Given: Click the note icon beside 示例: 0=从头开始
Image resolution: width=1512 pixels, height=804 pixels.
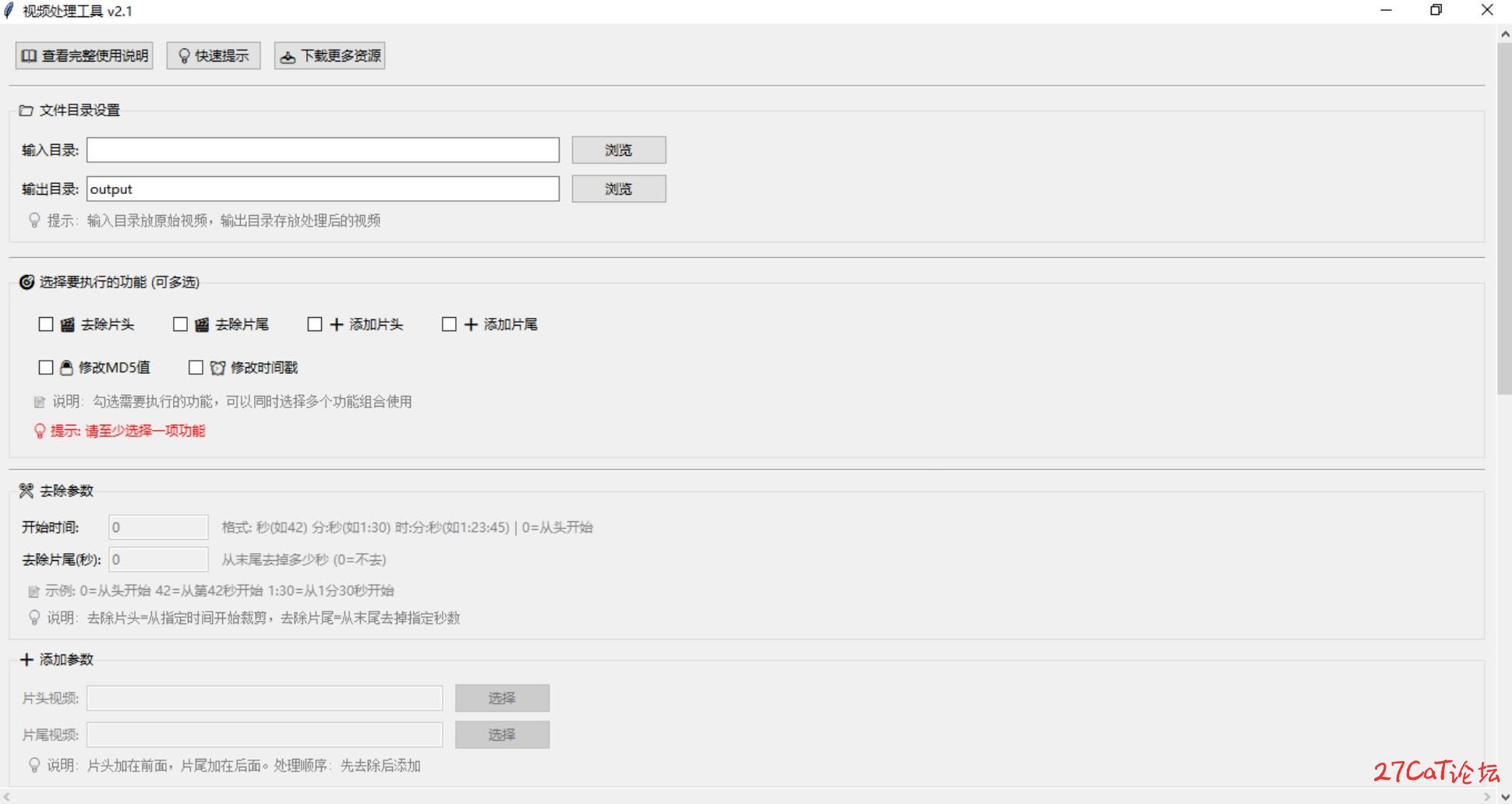Looking at the screenshot, I should click(x=34, y=591).
